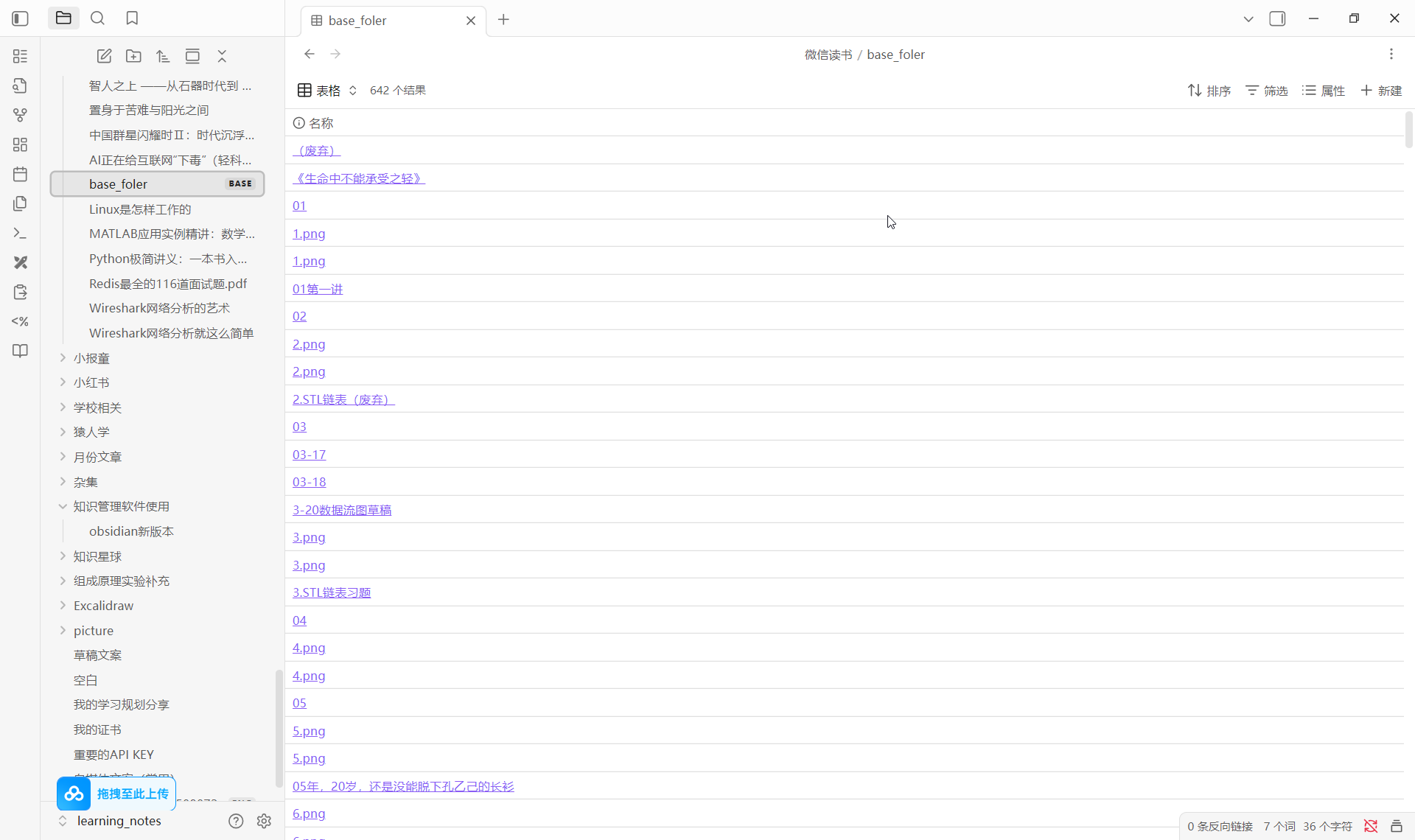The height and width of the screenshot is (840, 1415).
Task: Open the search panel icon
Action: coord(97,18)
